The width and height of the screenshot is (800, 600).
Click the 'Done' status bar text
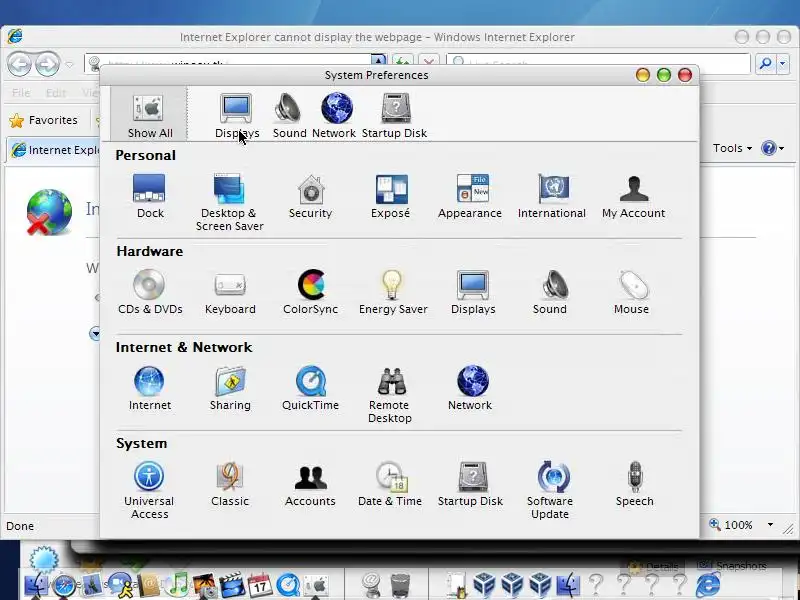click(20, 526)
